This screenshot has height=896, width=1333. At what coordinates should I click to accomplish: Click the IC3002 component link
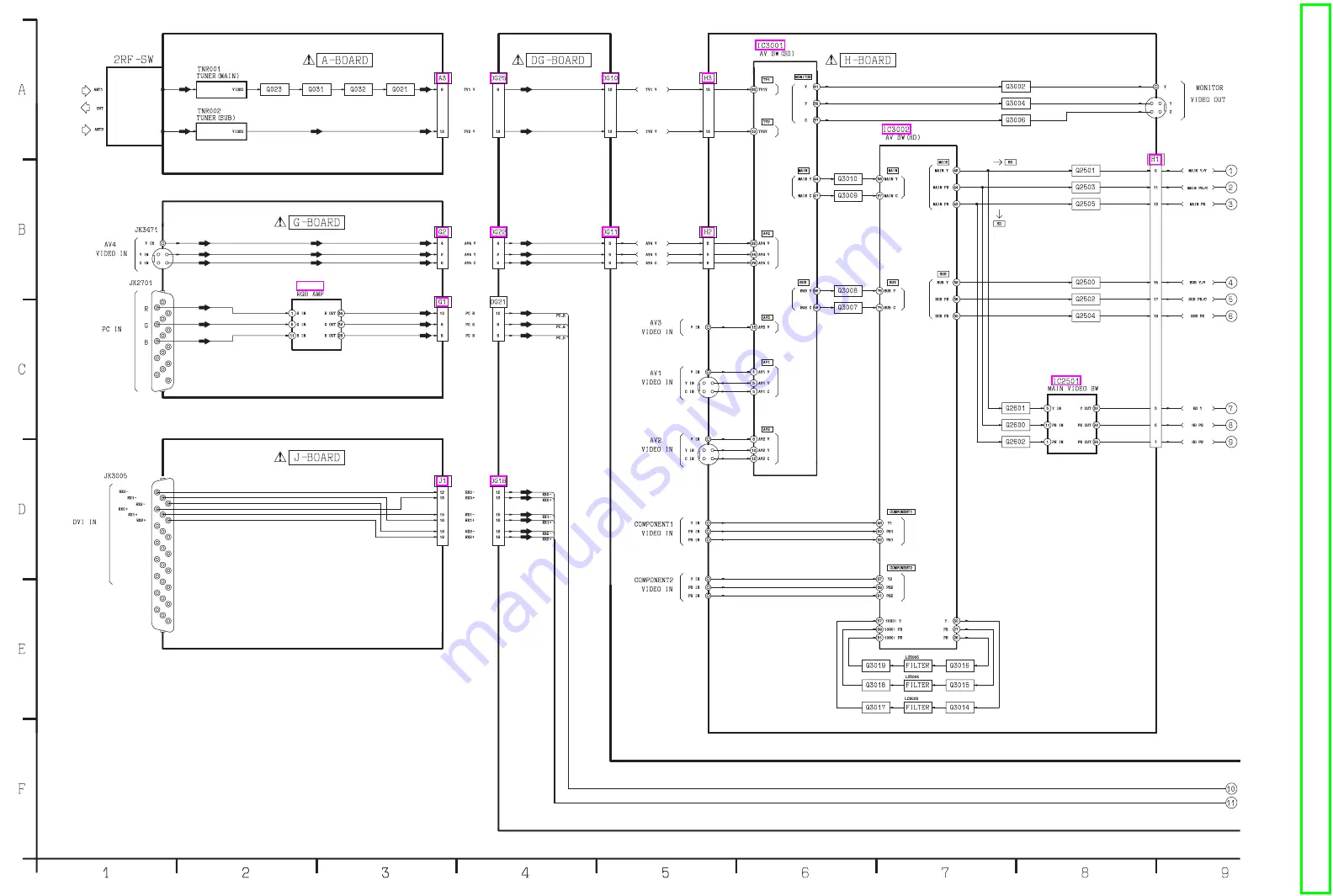pyautogui.click(x=896, y=130)
